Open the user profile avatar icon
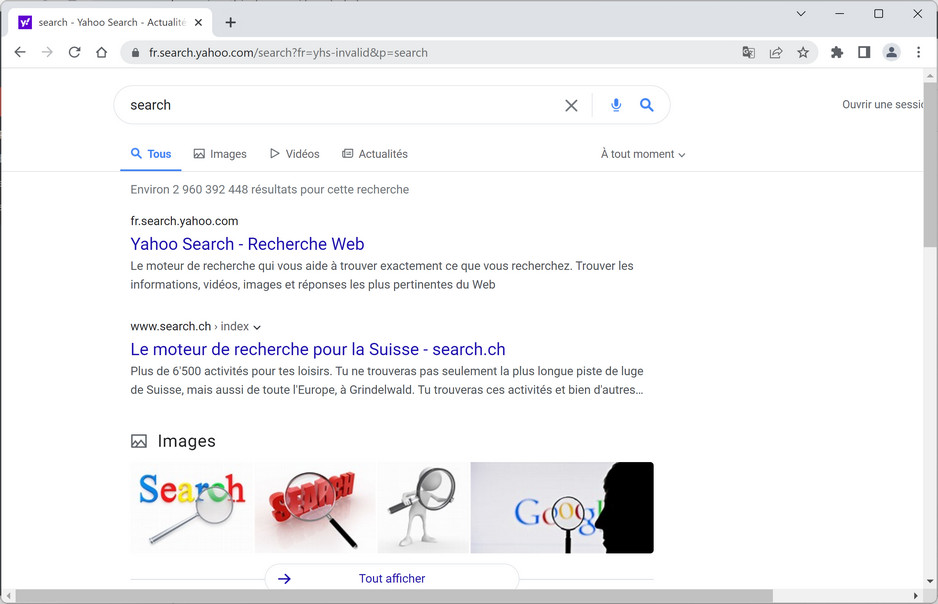This screenshot has width=938, height=604. 891,53
